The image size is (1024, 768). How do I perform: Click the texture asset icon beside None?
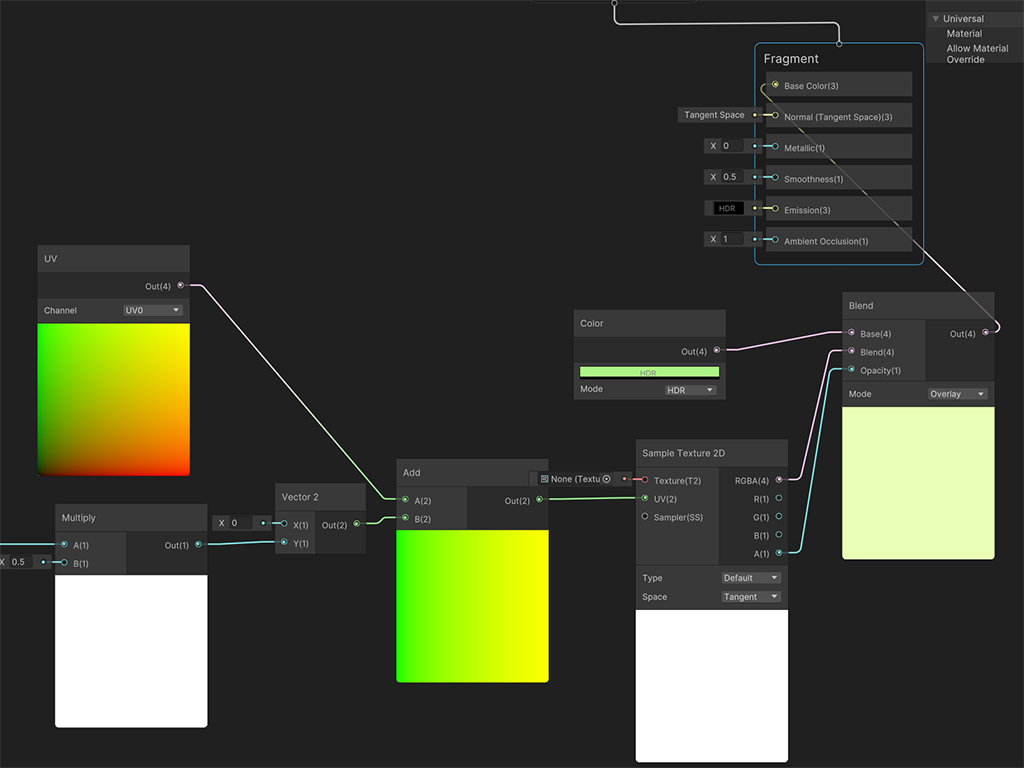tap(544, 479)
